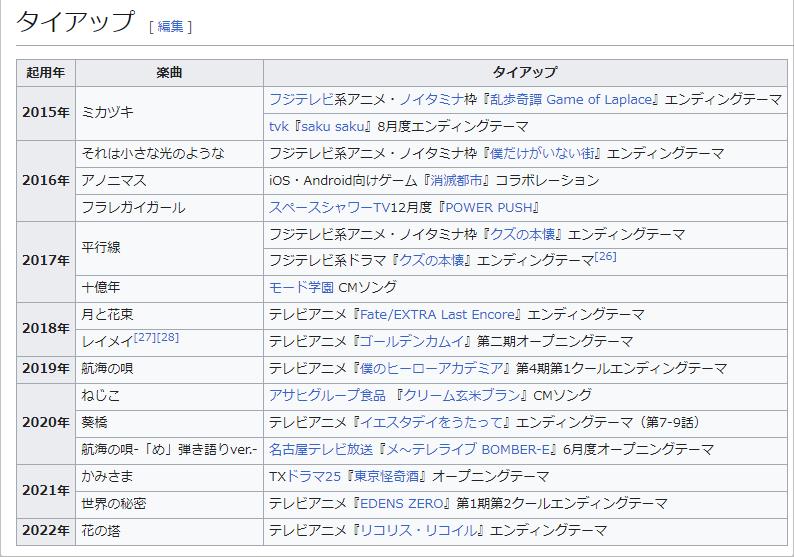Click the タイアップ column header

[x=525, y=72]
